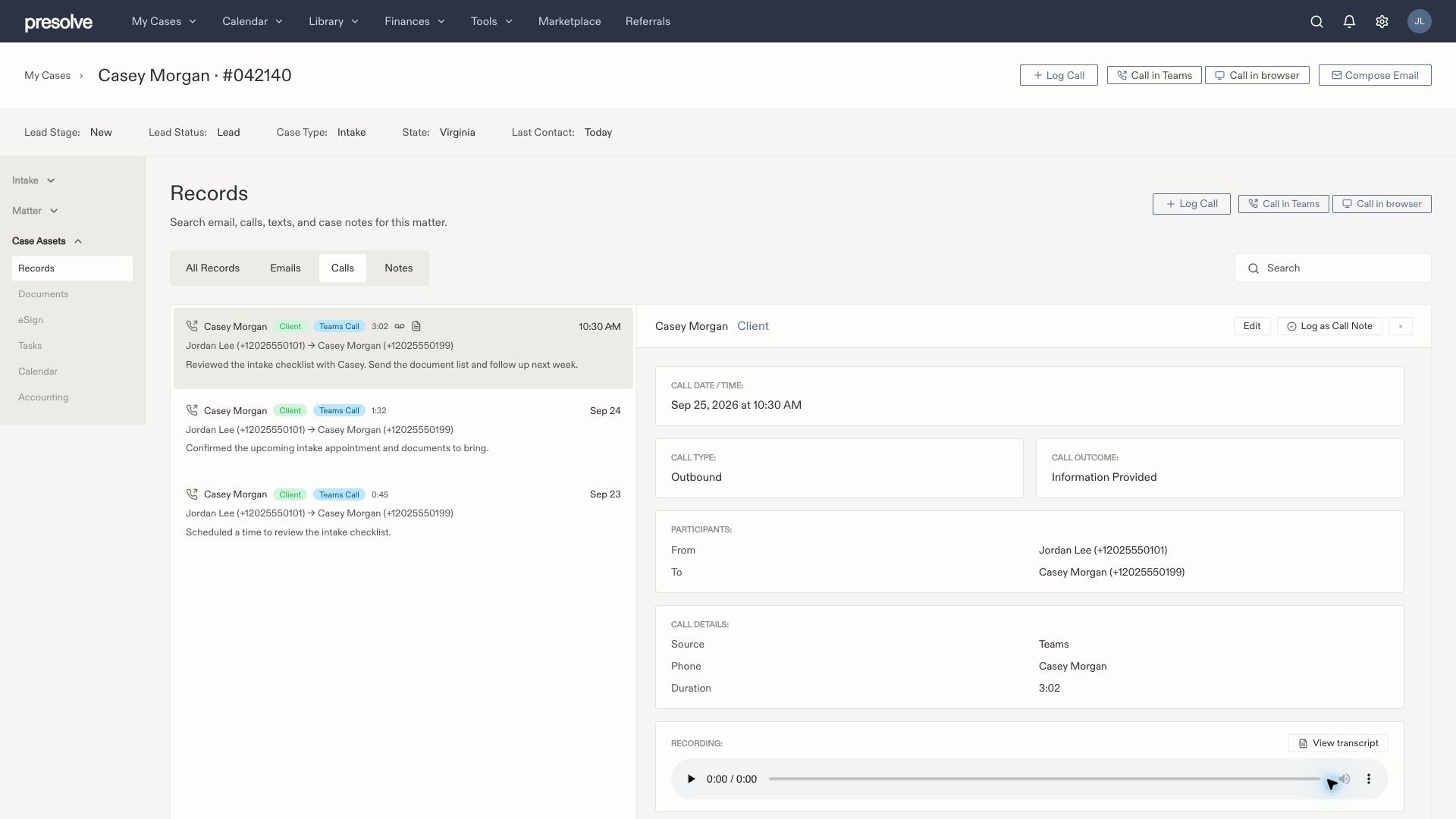Expand the Library menu
The image size is (1456, 819).
pos(334,21)
